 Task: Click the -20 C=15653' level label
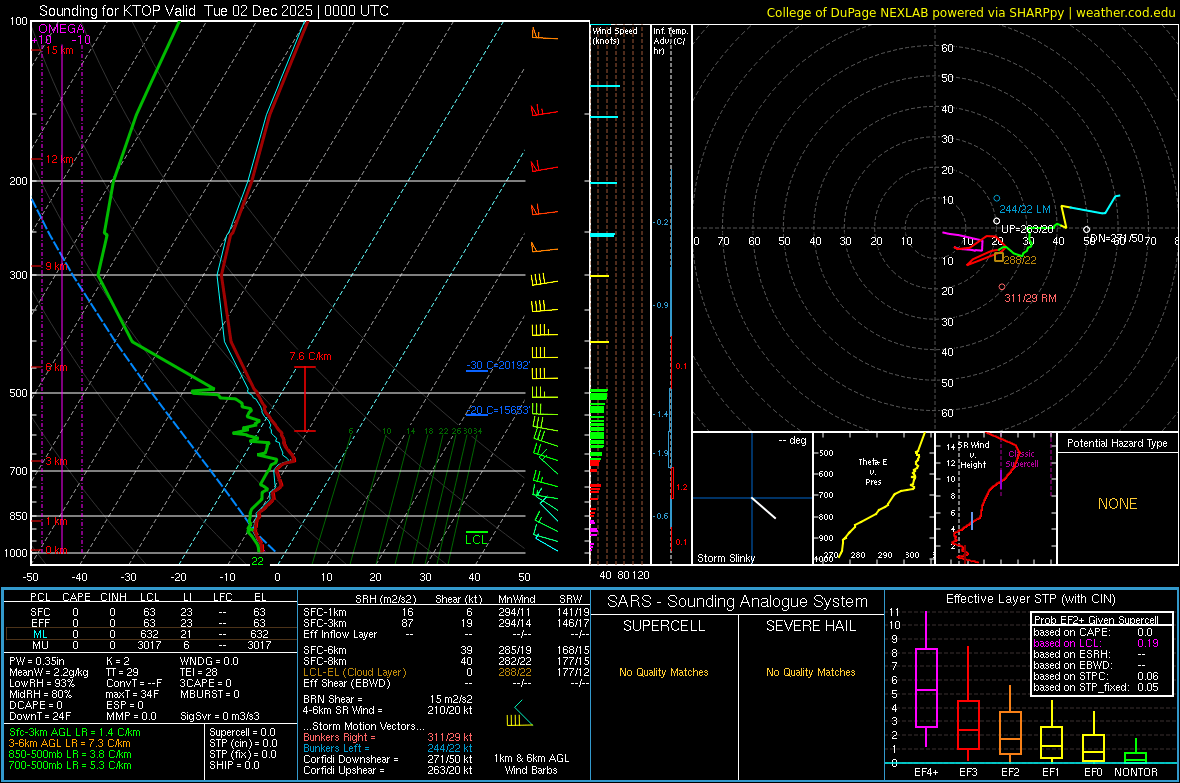tap(498, 410)
